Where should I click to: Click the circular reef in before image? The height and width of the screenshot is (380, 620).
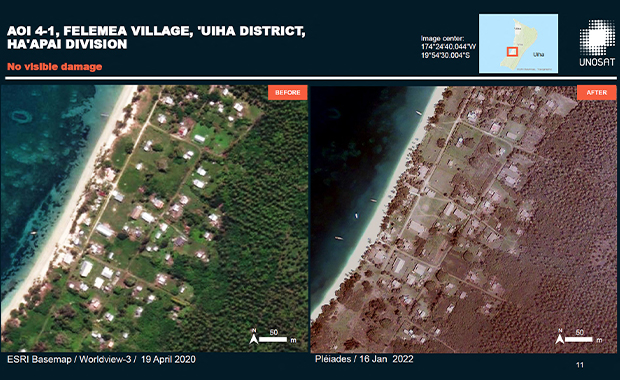pyautogui.click(x=21, y=116)
